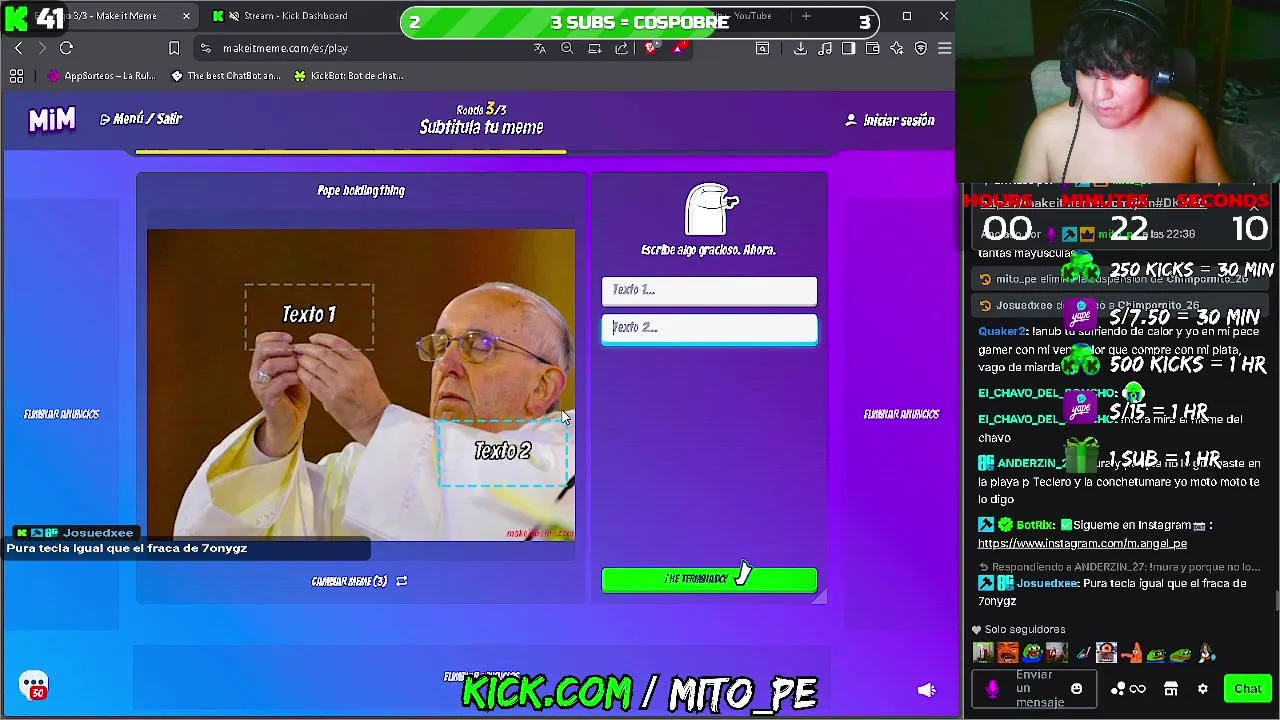
Task: Click Cambiar meme (3) to swap image
Action: [x=359, y=581]
